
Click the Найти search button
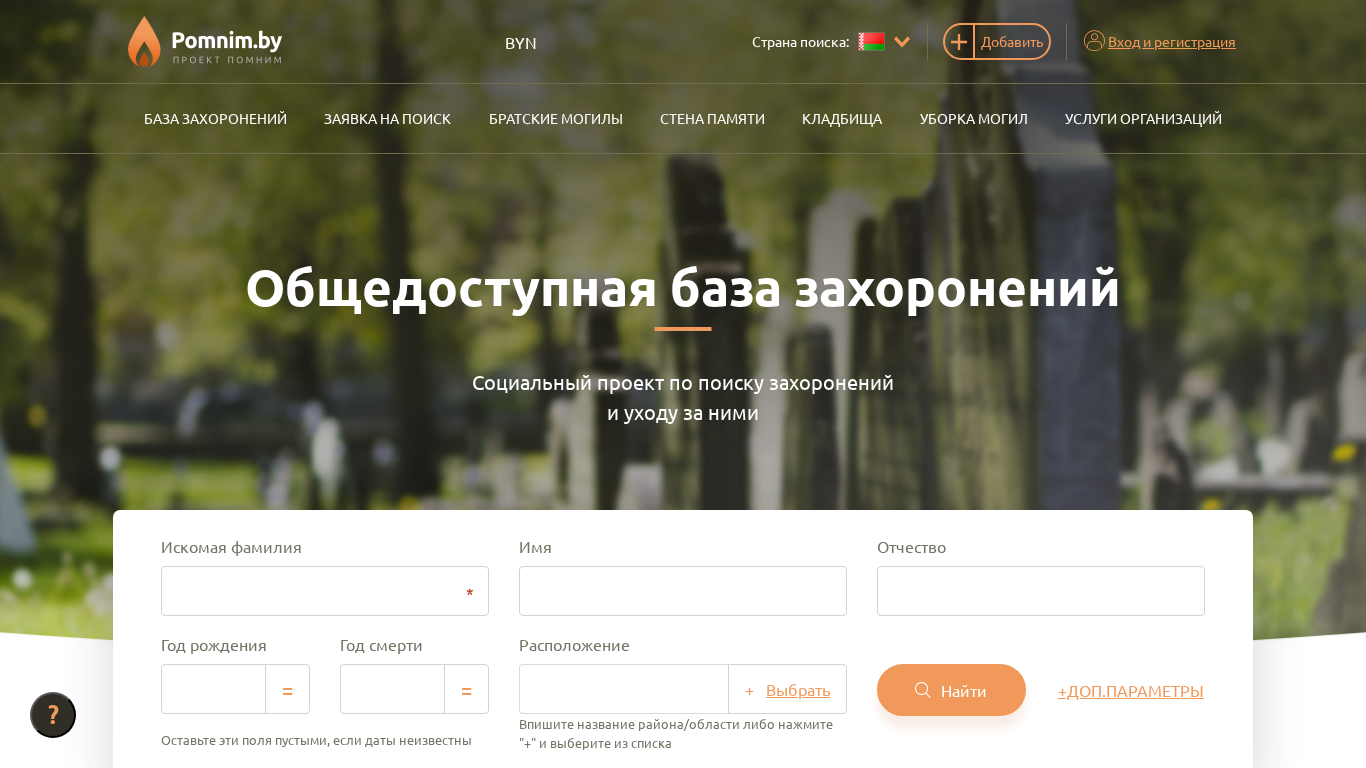[x=951, y=690]
